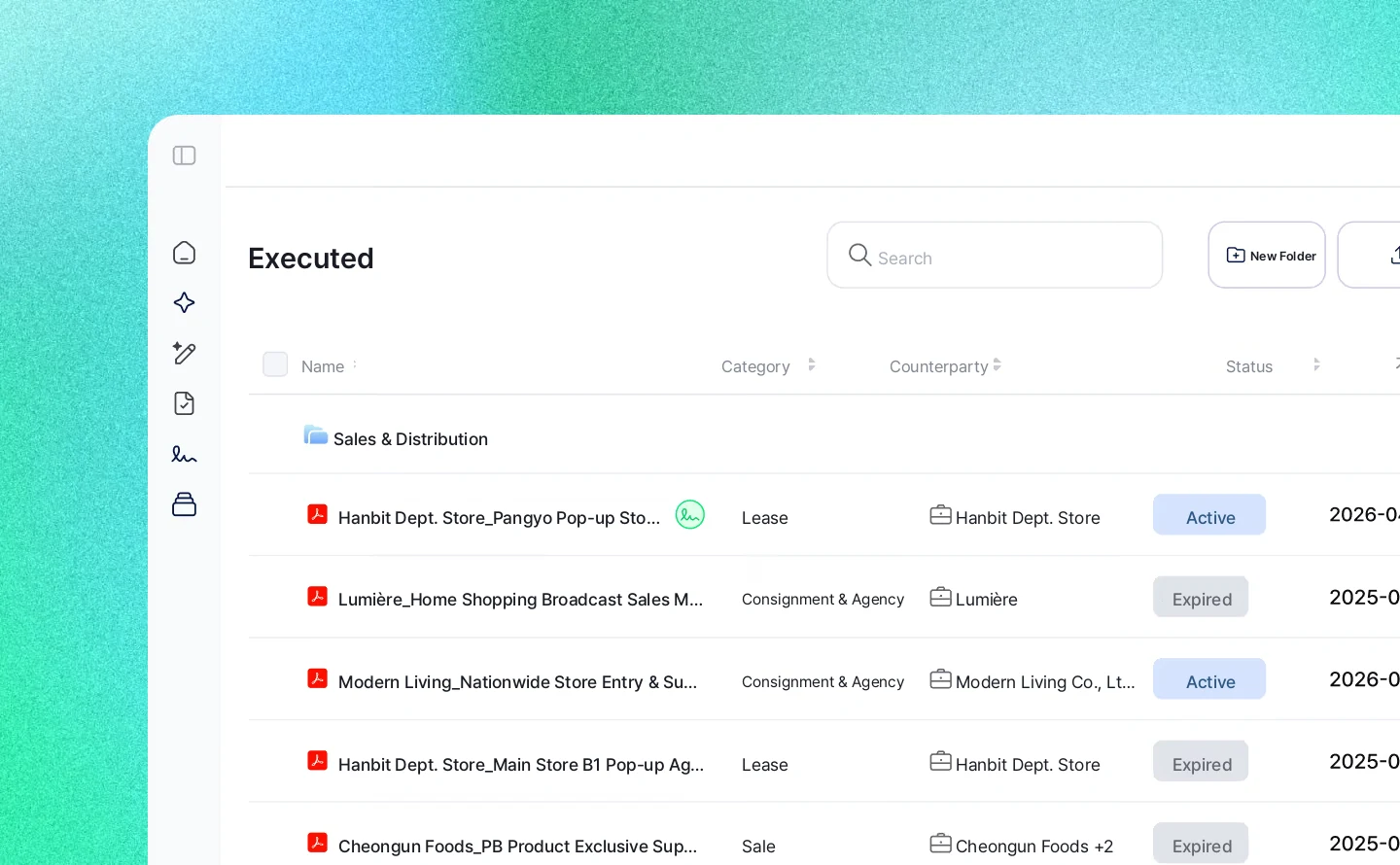Click briefcase icon next to Lumière counterparty
Image resolution: width=1400 pixels, height=865 pixels.
click(940, 597)
